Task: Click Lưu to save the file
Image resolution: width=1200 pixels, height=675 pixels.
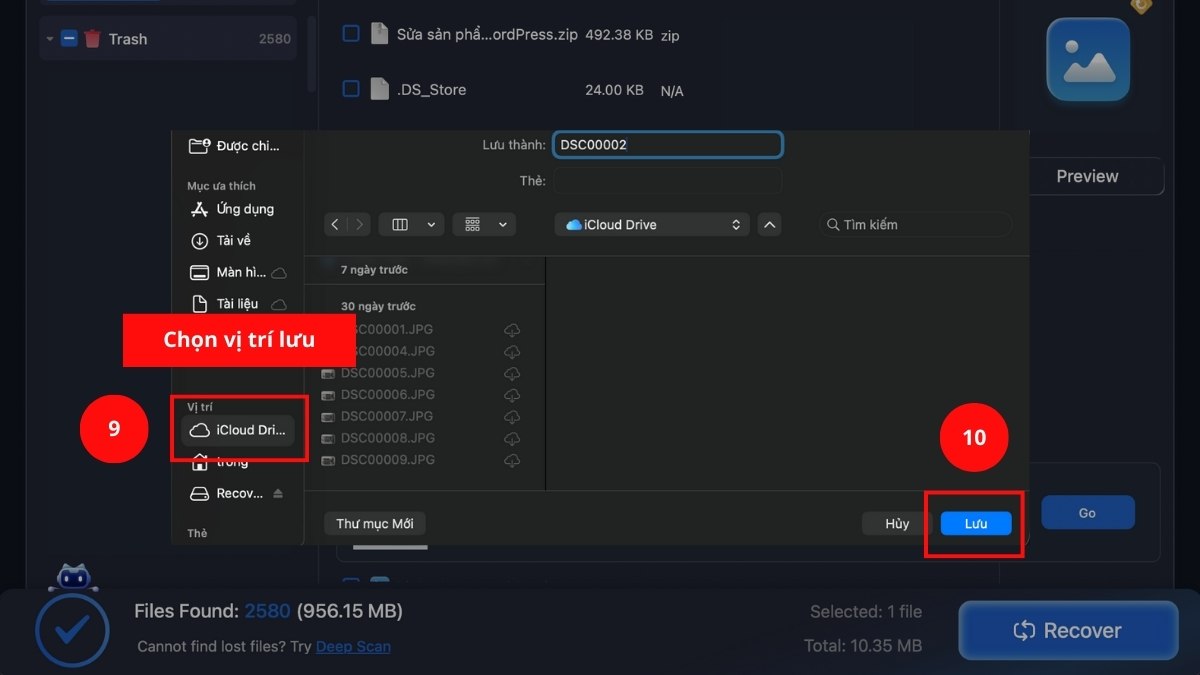Action: click(976, 524)
